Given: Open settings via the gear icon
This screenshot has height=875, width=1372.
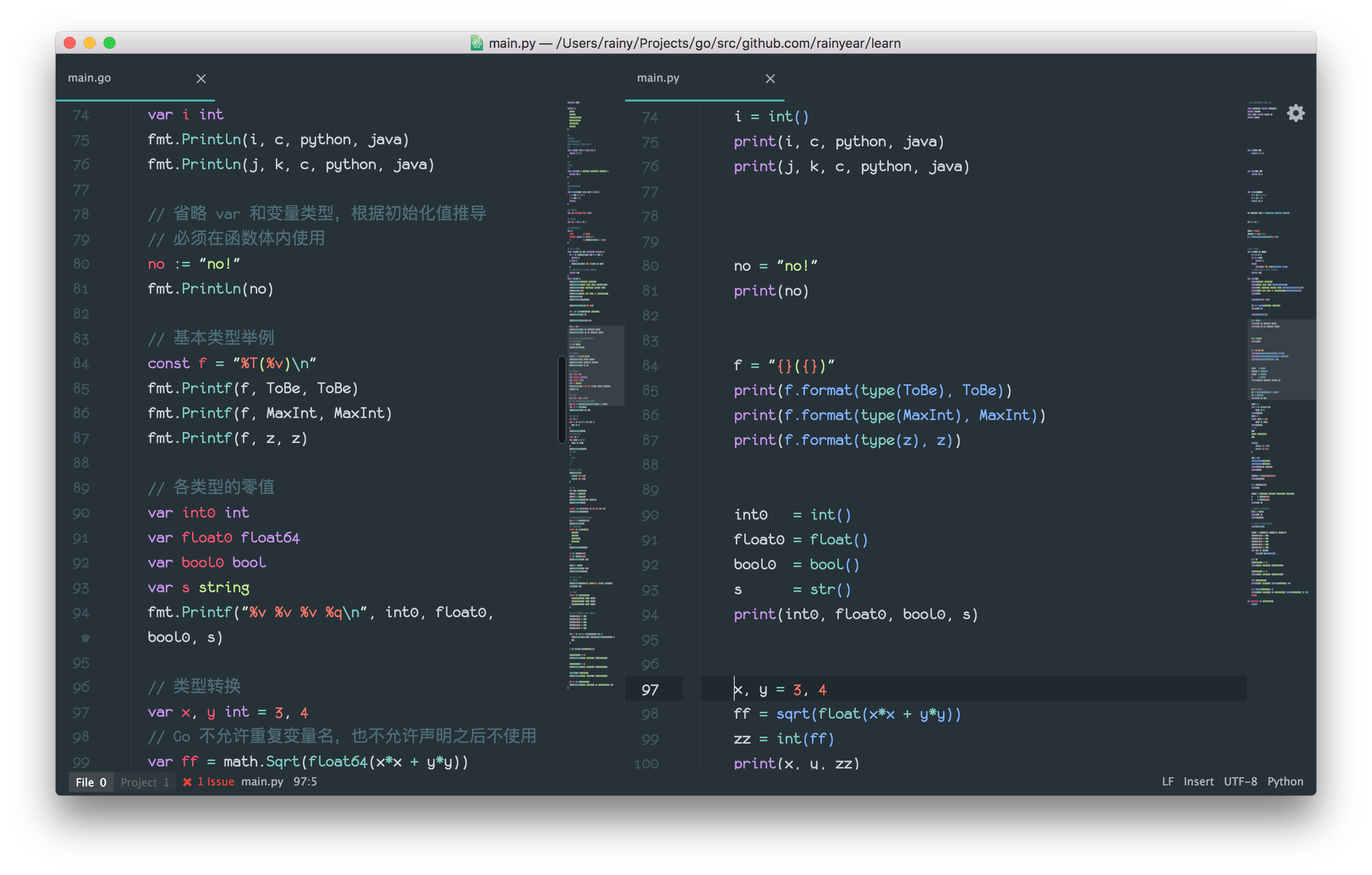Looking at the screenshot, I should coord(1296,113).
